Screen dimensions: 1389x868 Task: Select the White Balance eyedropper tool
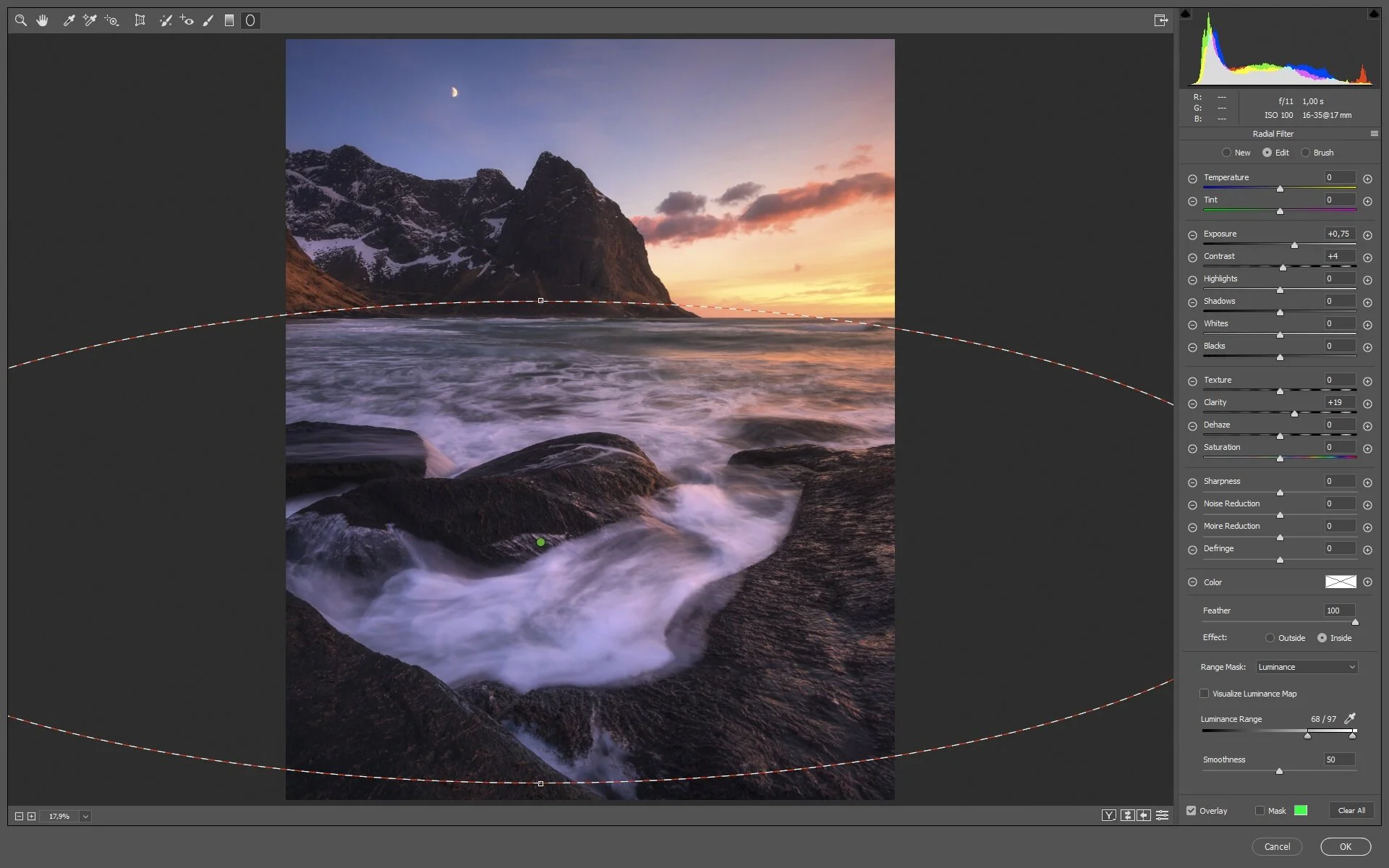(69, 20)
